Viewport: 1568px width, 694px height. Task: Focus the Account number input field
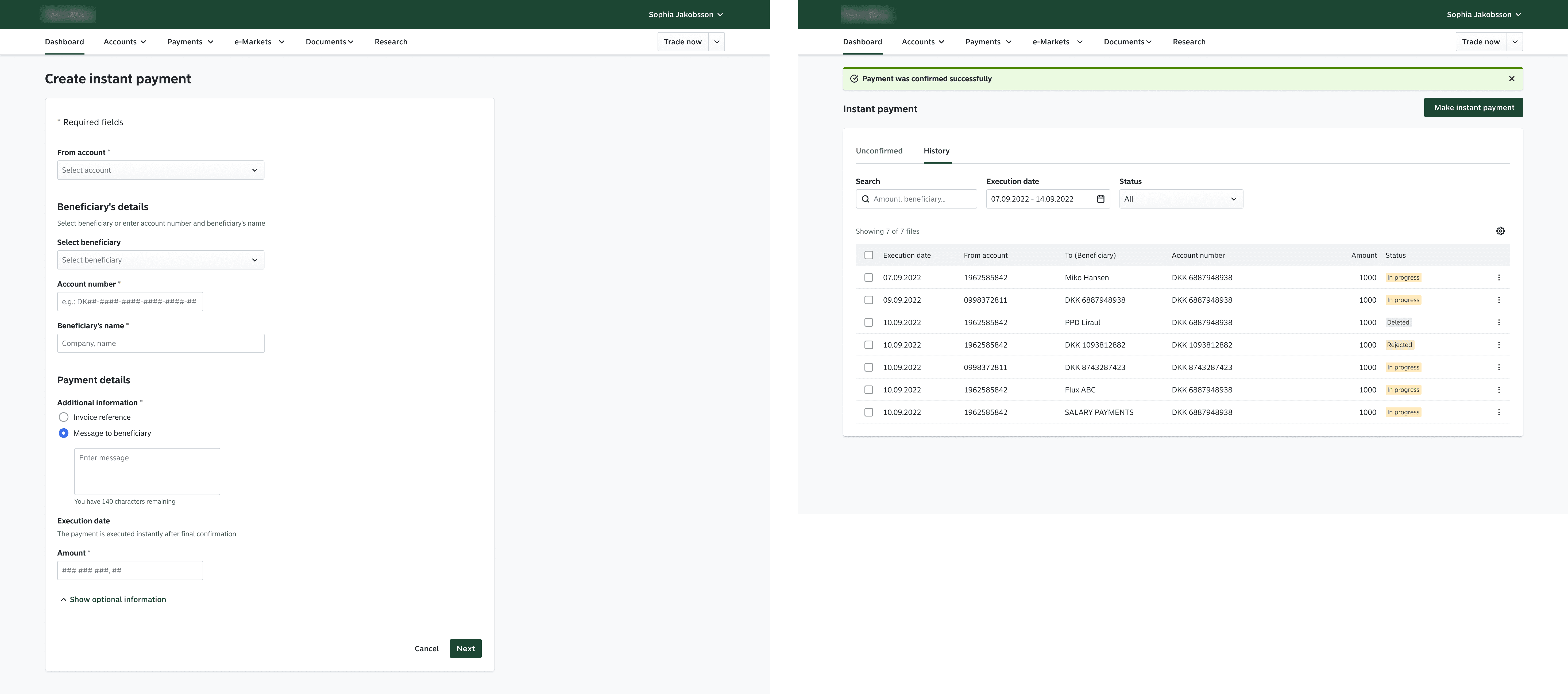(130, 302)
